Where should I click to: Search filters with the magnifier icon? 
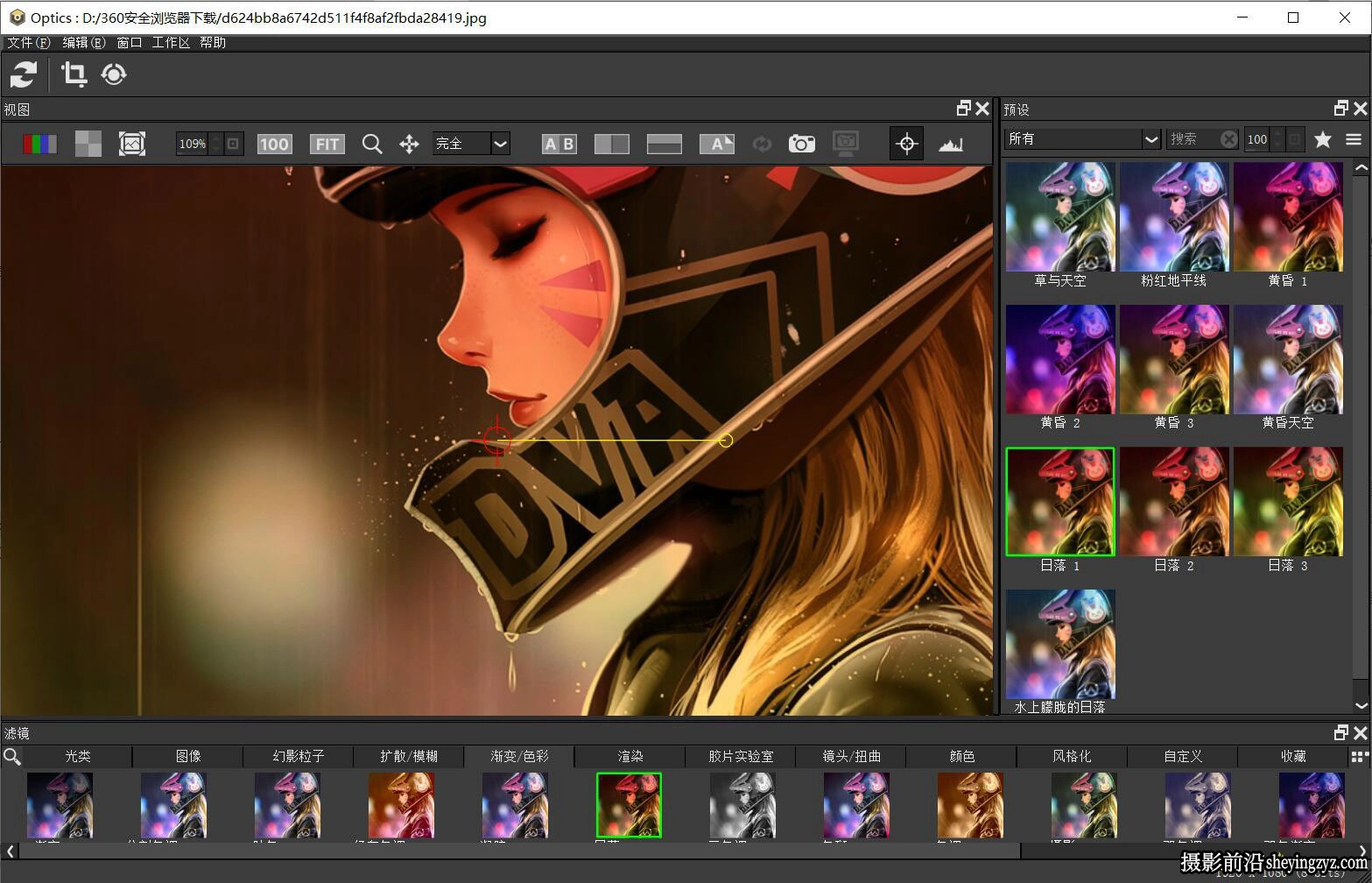click(x=12, y=756)
